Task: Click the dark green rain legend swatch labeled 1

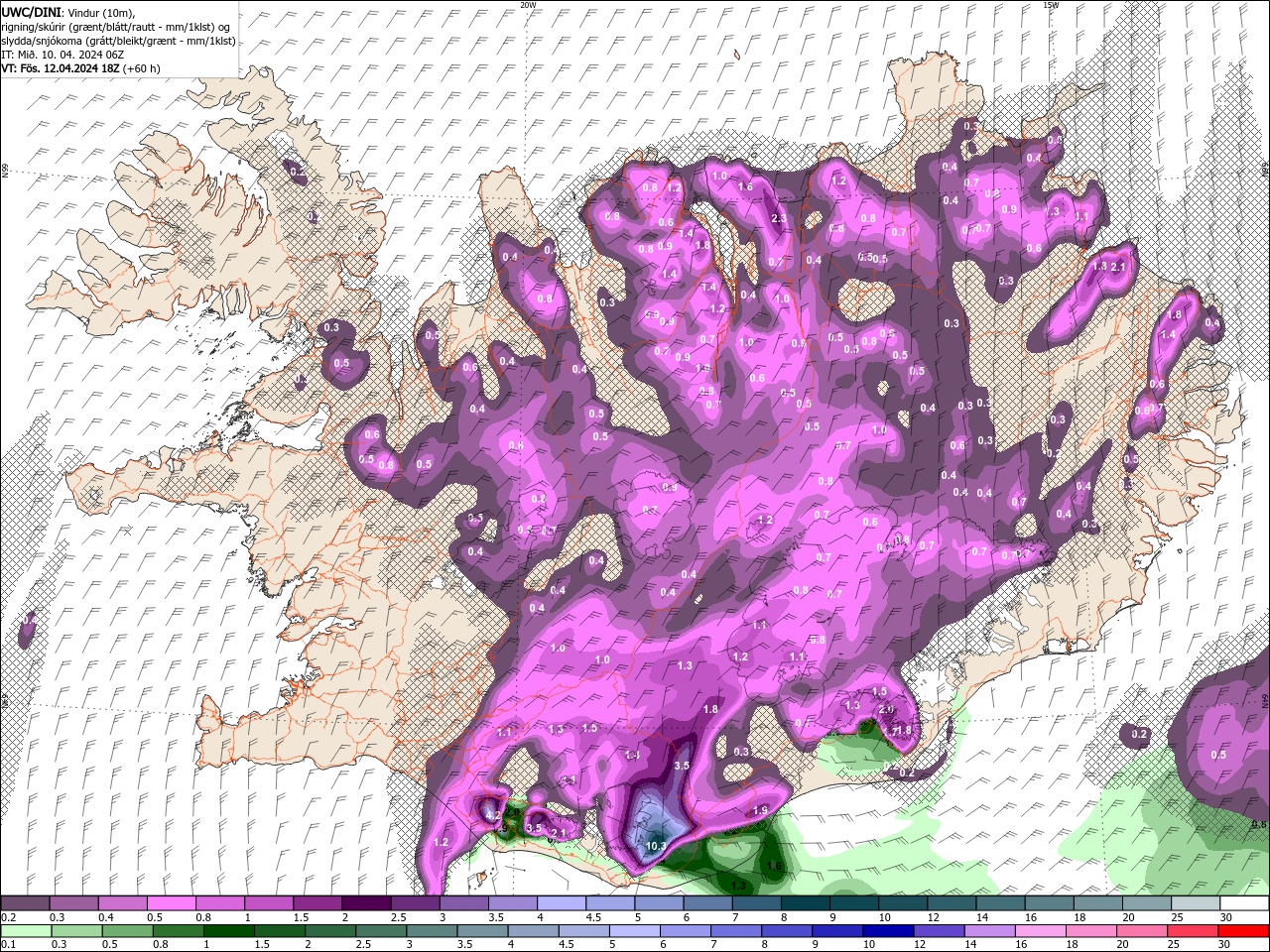Action: pos(228,931)
